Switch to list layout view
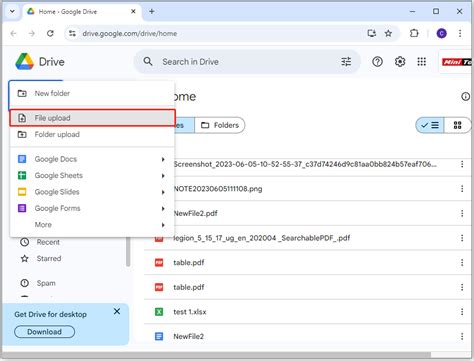This screenshot has width=474, height=361. [x=430, y=125]
